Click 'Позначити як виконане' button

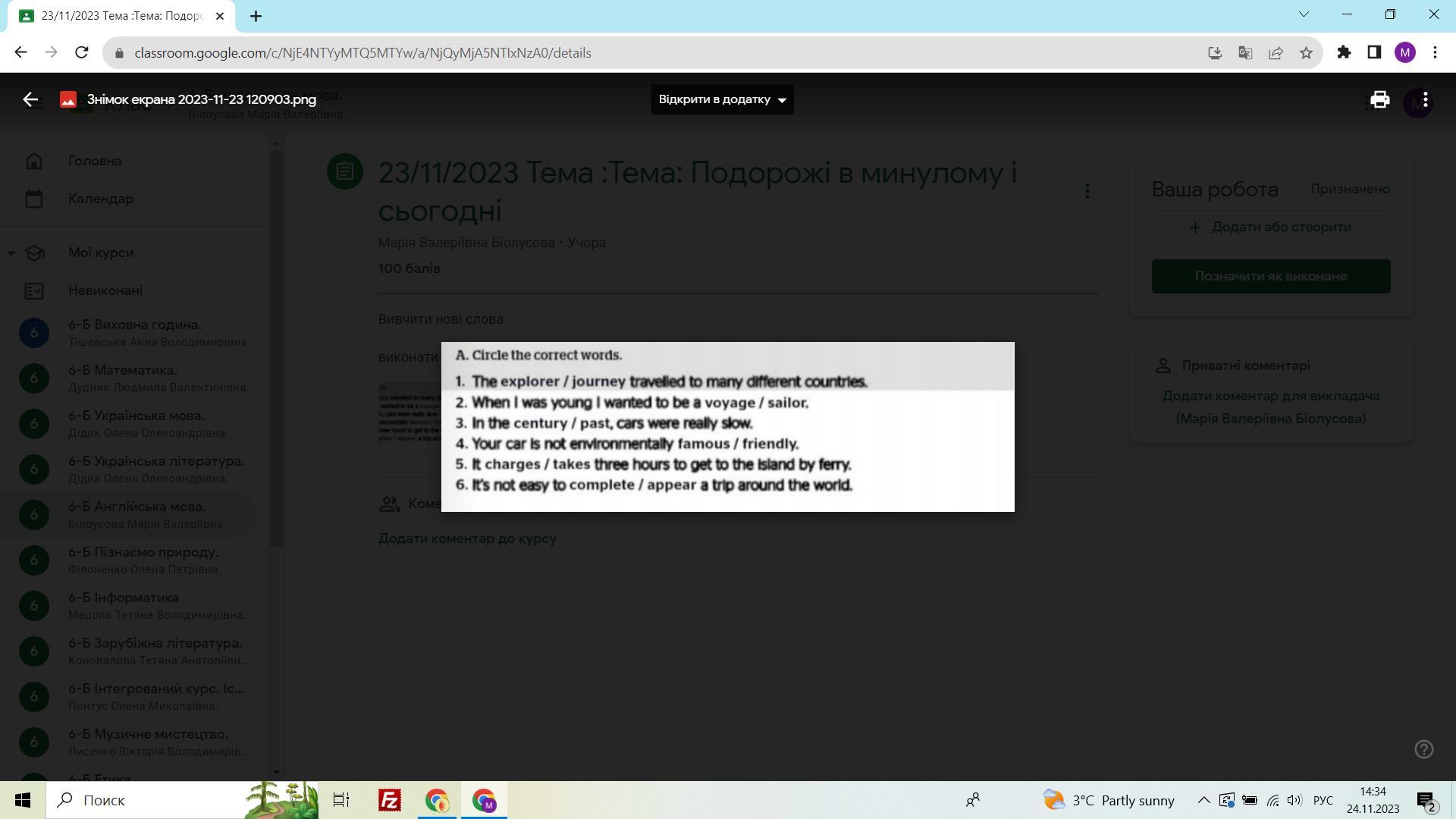coord(1271,276)
